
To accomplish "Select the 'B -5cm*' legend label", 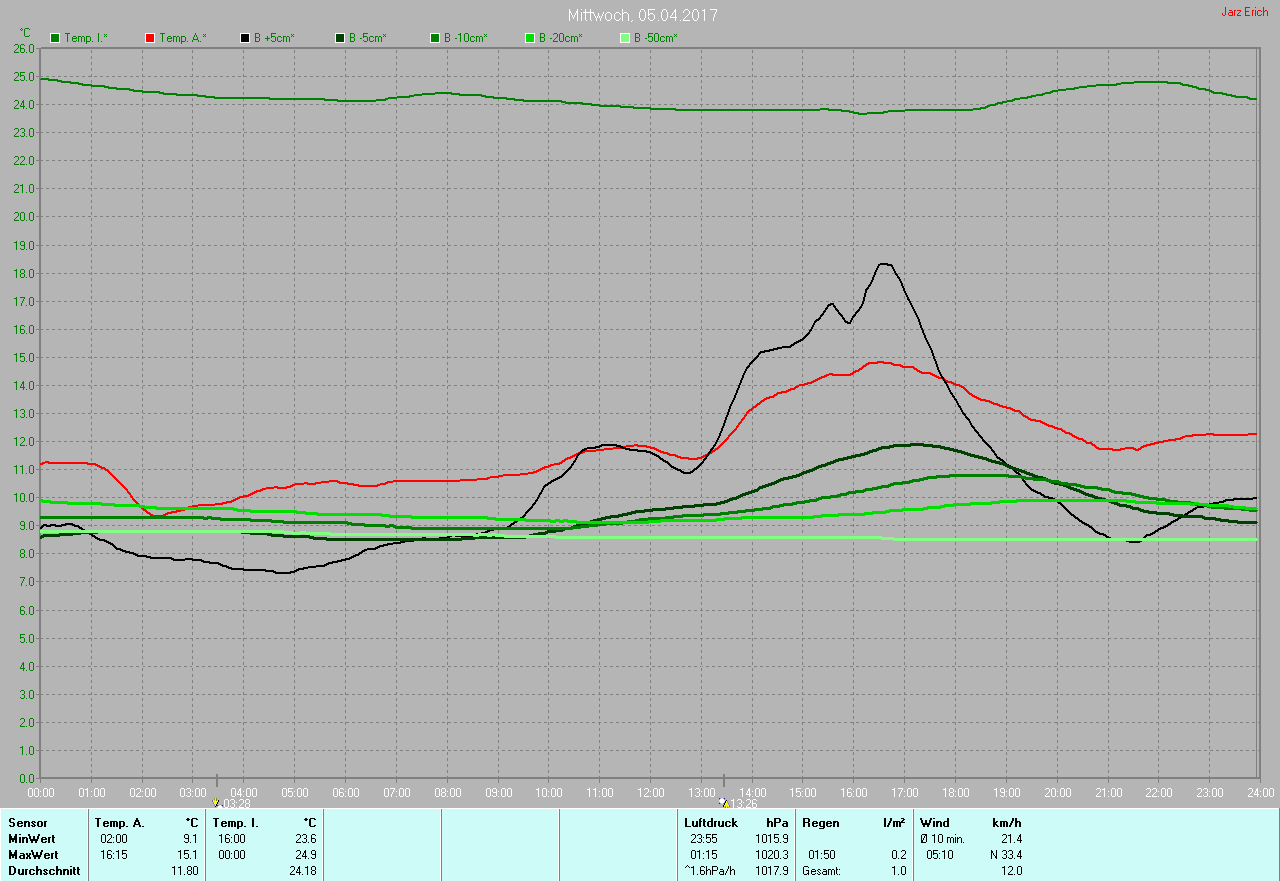I will point(367,38).
